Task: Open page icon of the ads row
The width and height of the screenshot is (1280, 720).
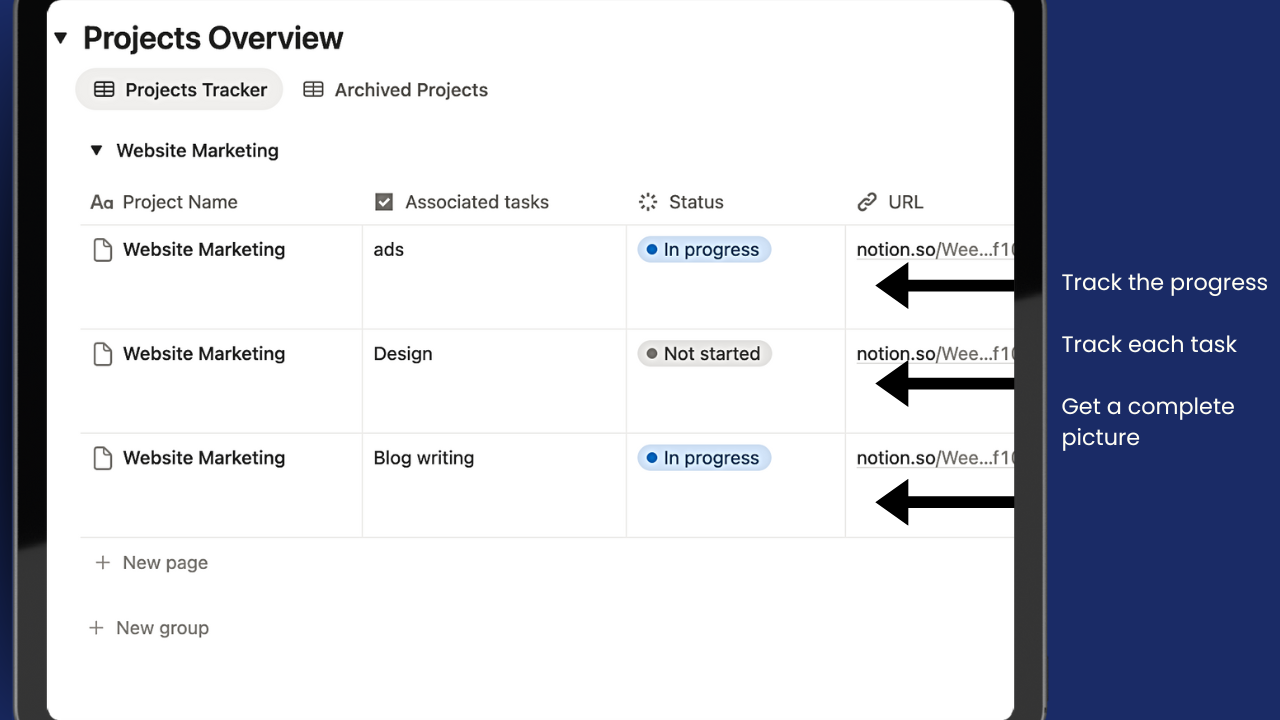Action: pos(102,250)
